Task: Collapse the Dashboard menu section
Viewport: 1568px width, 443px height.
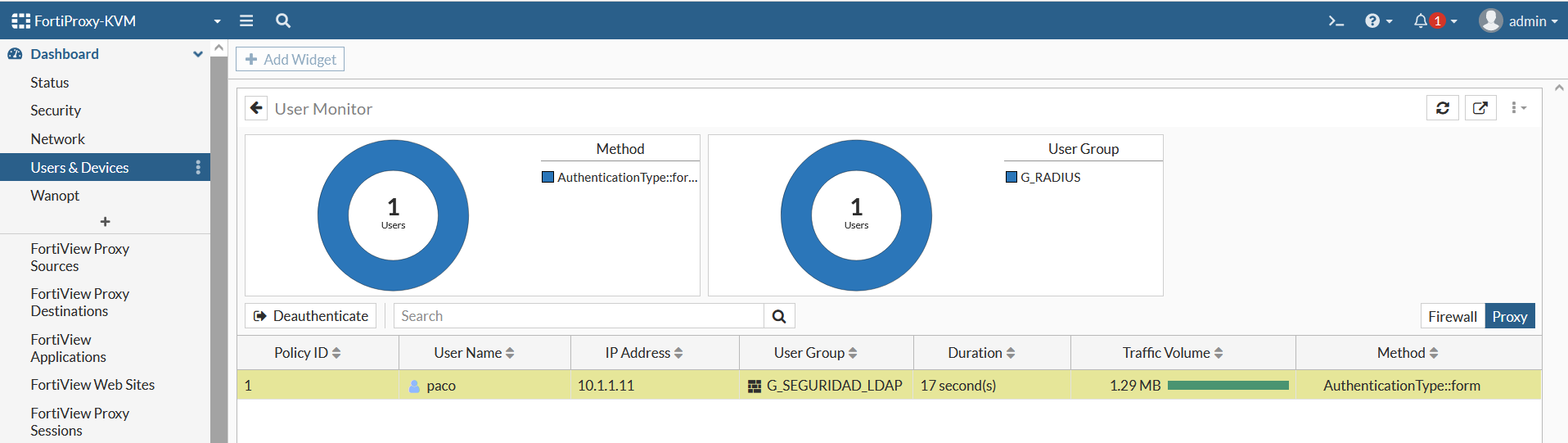Action: coord(197,54)
